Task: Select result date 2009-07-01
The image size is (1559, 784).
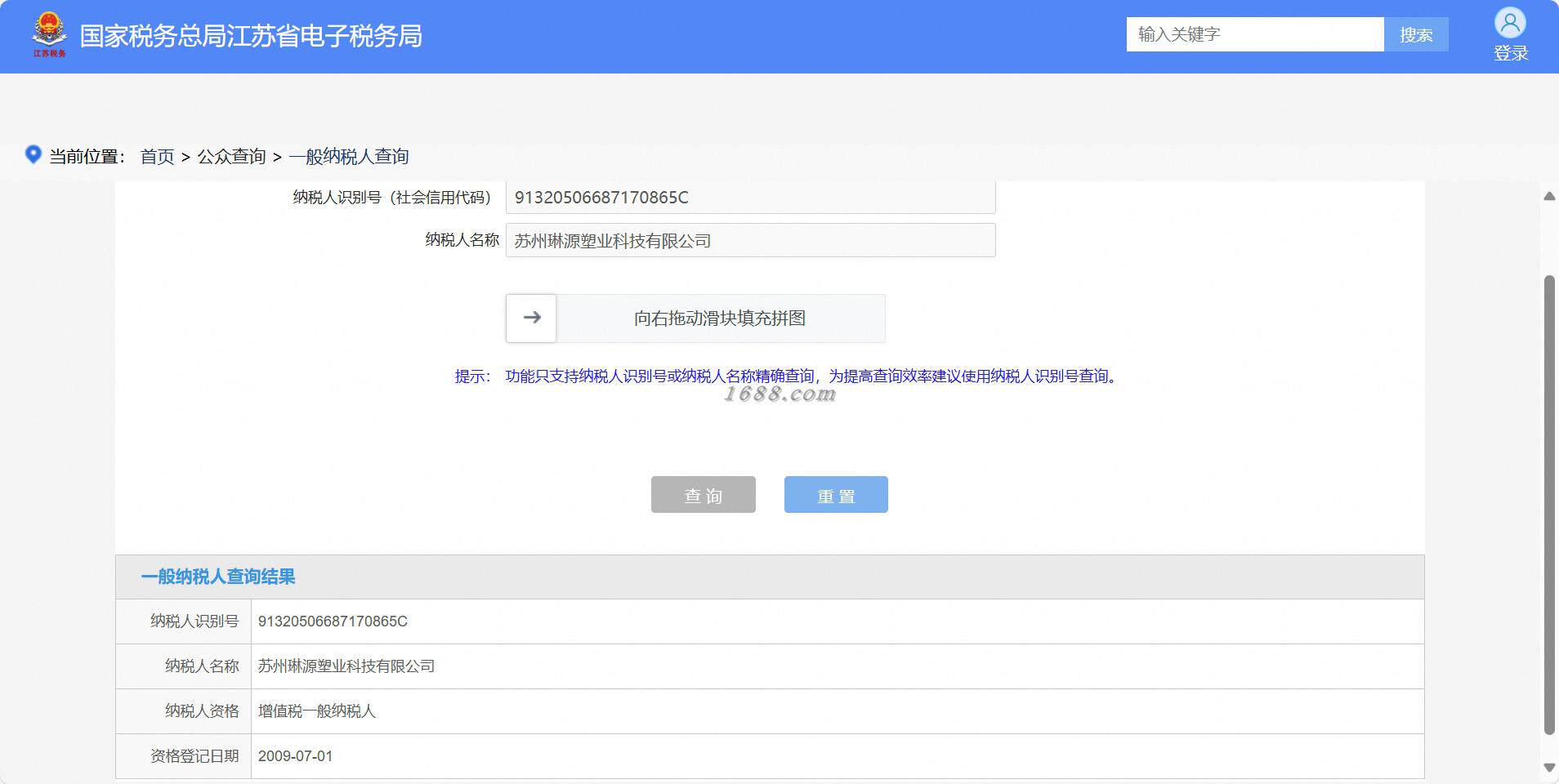Action: click(x=296, y=756)
